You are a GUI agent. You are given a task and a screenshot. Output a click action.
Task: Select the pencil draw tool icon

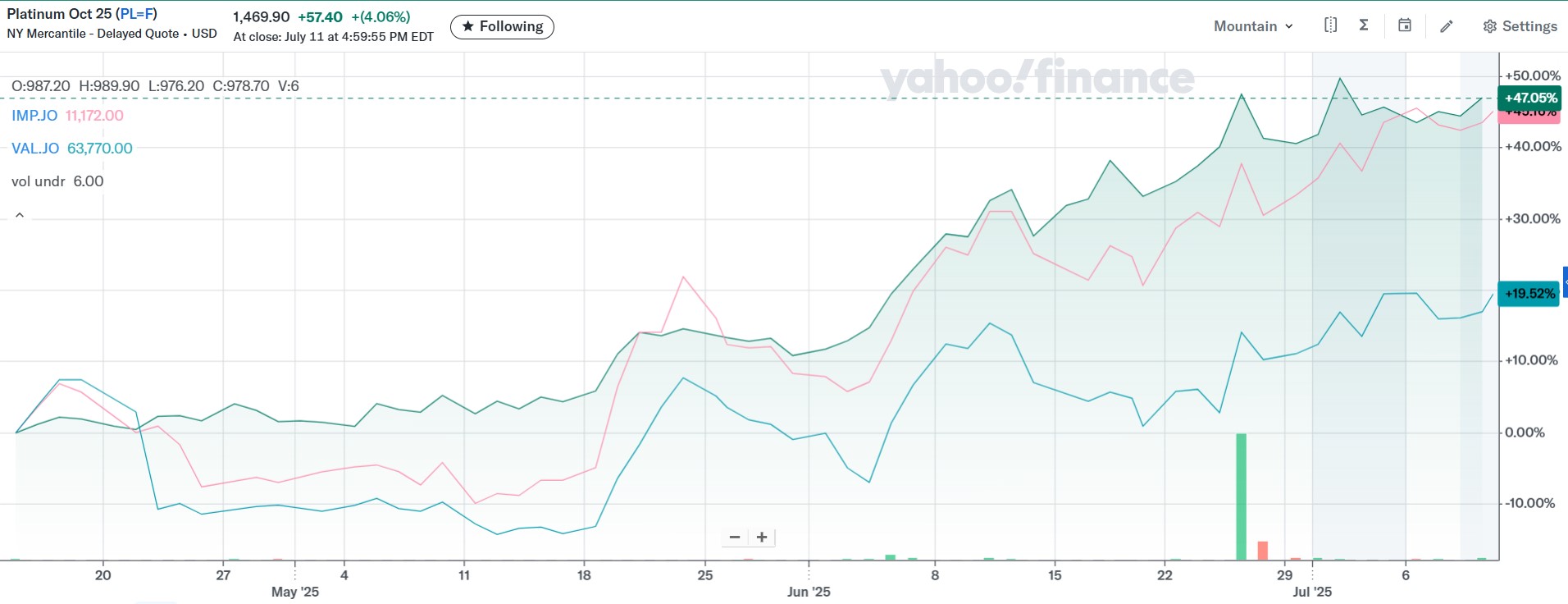pyautogui.click(x=1447, y=26)
